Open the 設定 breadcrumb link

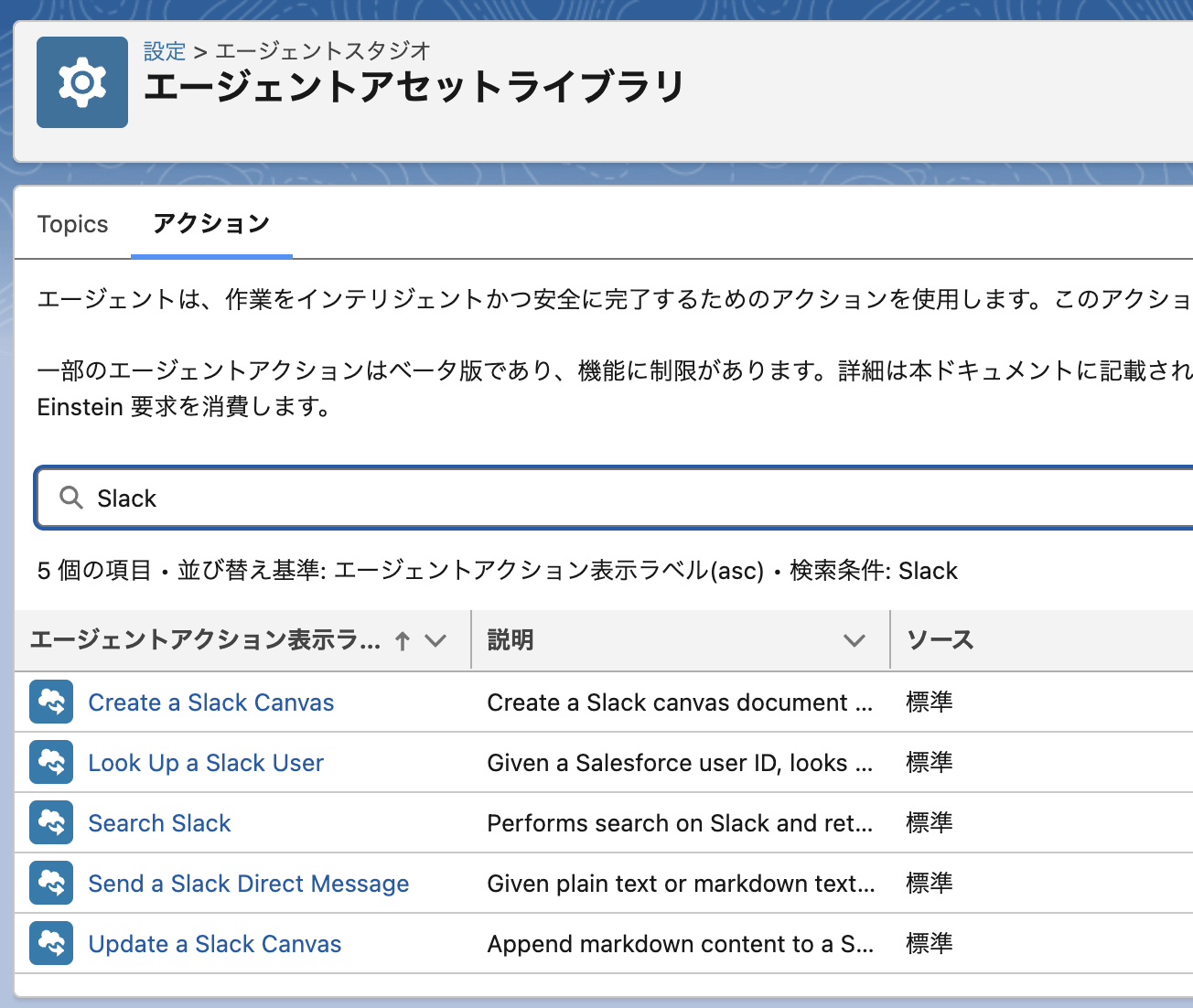tap(166, 51)
